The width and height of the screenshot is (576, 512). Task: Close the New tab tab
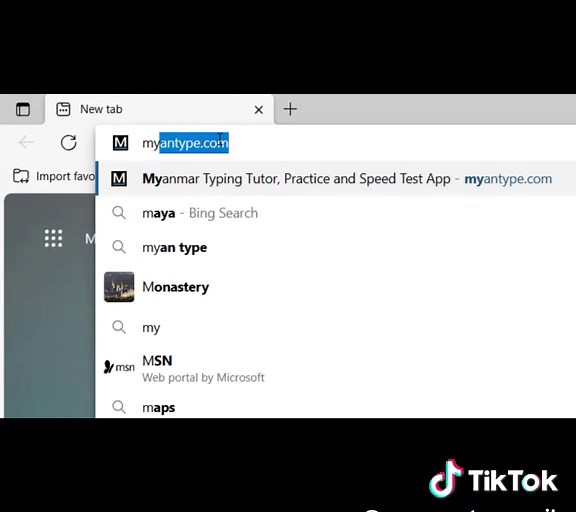(x=259, y=109)
